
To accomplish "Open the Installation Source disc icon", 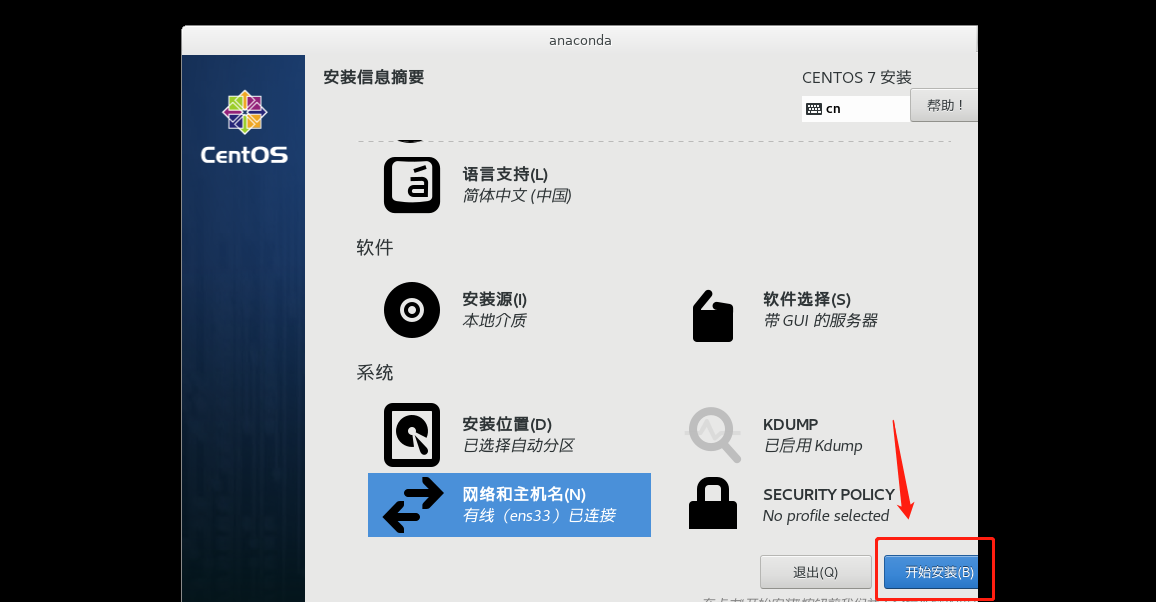I will [411, 310].
